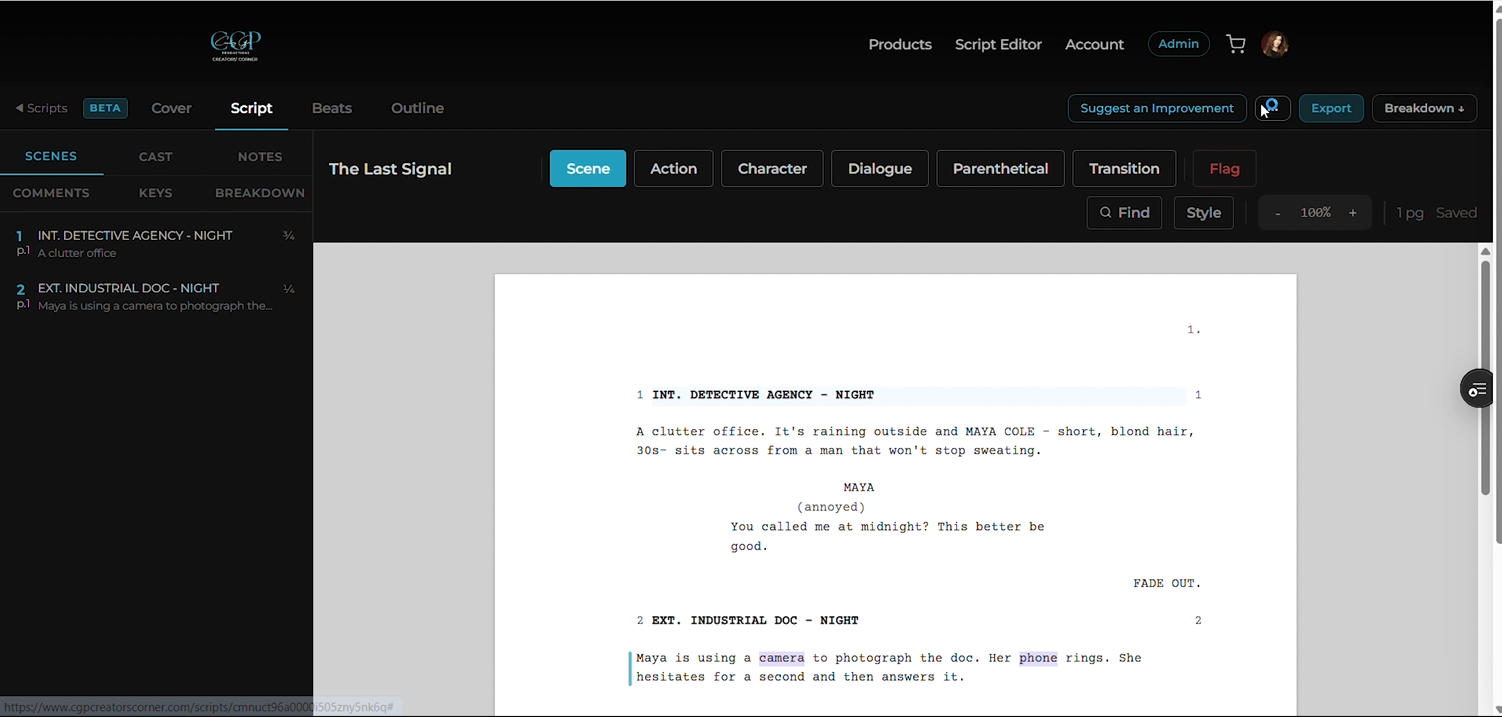Increase zoom with the plus control

point(1352,212)
